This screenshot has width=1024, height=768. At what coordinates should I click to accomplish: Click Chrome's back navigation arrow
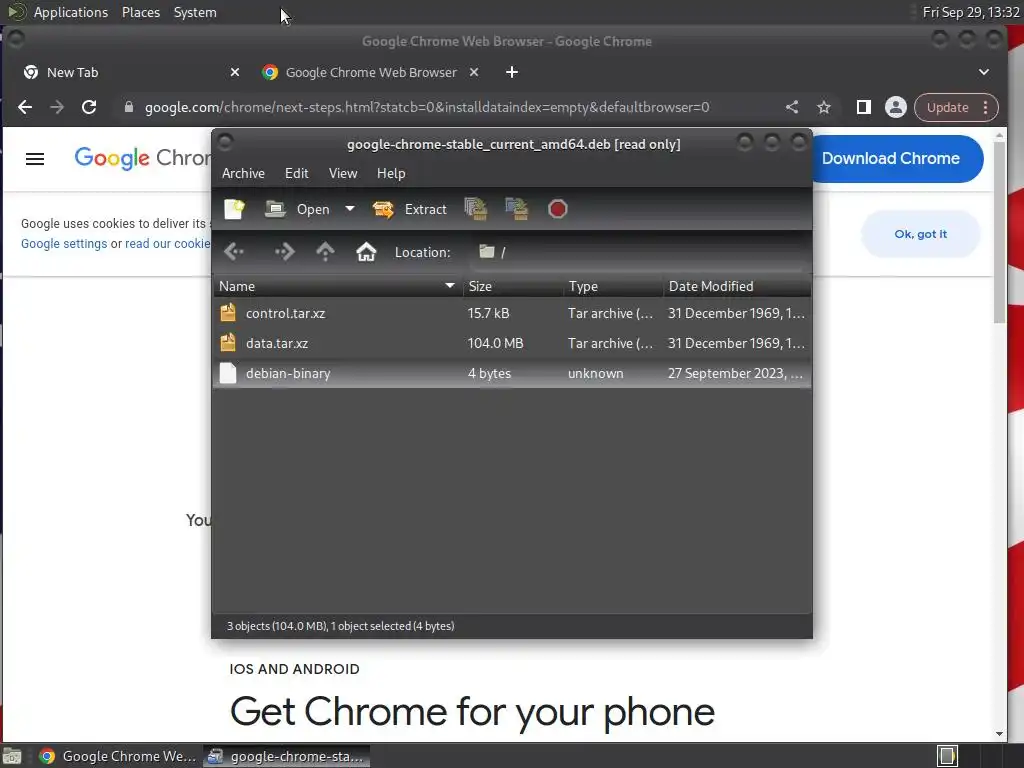click(x=25, y=107)
